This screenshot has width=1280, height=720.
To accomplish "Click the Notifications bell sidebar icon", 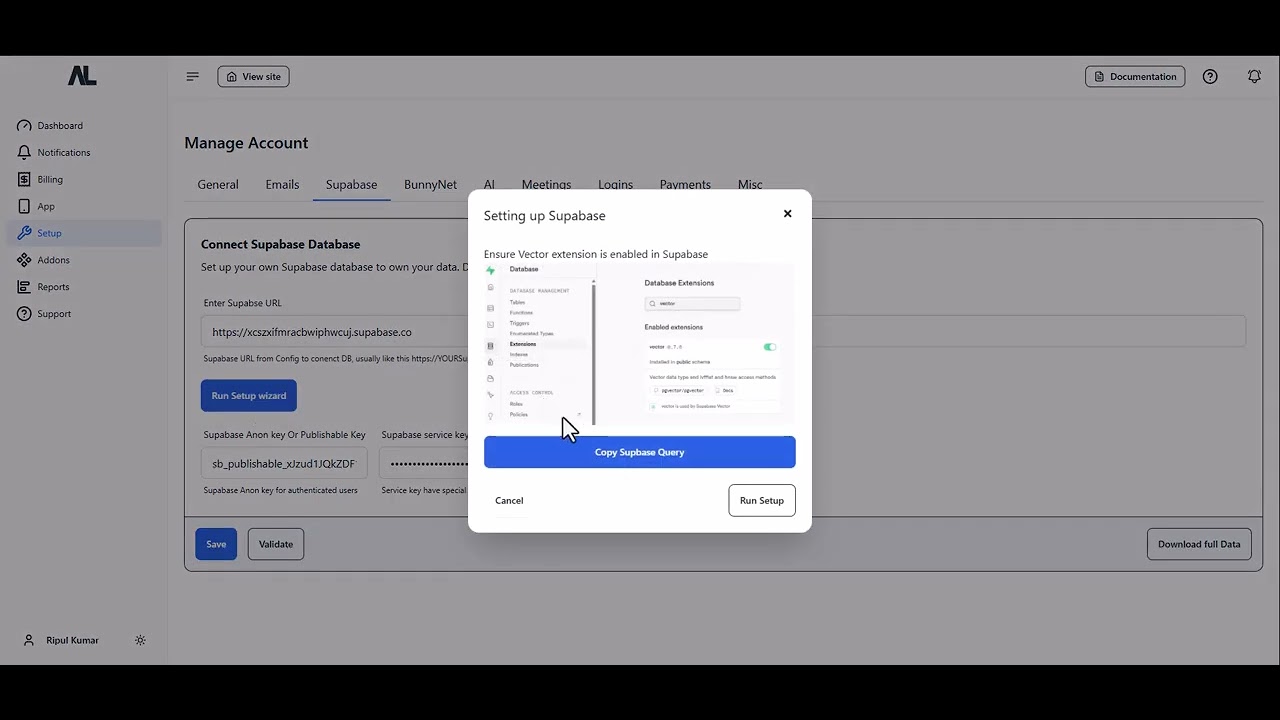I will (x=24, y=153).
